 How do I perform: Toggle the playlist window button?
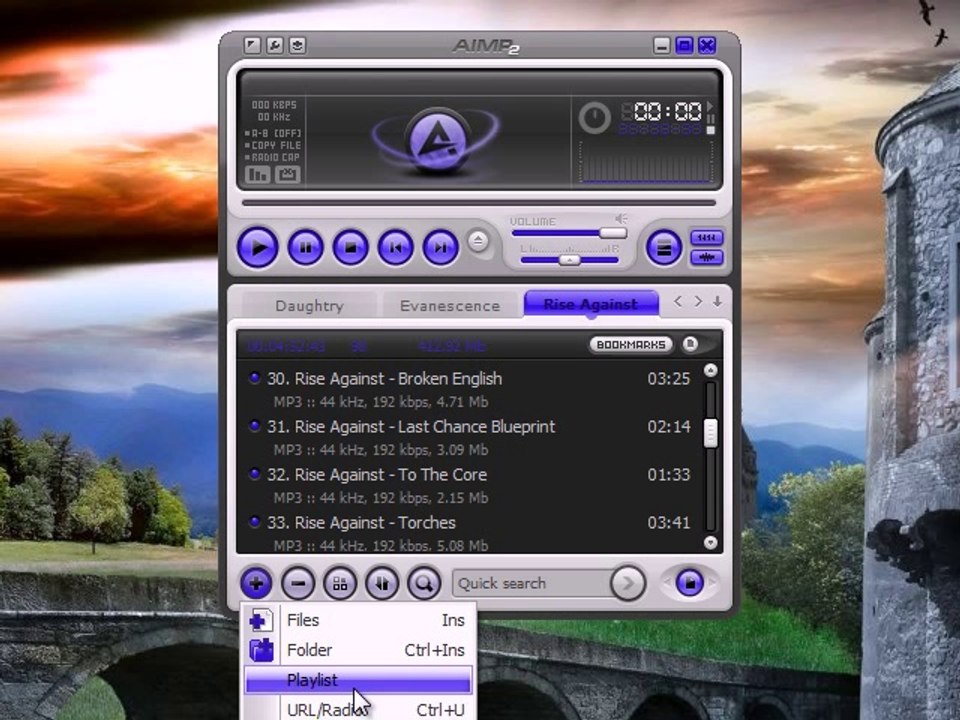click(x=664, y=248)
